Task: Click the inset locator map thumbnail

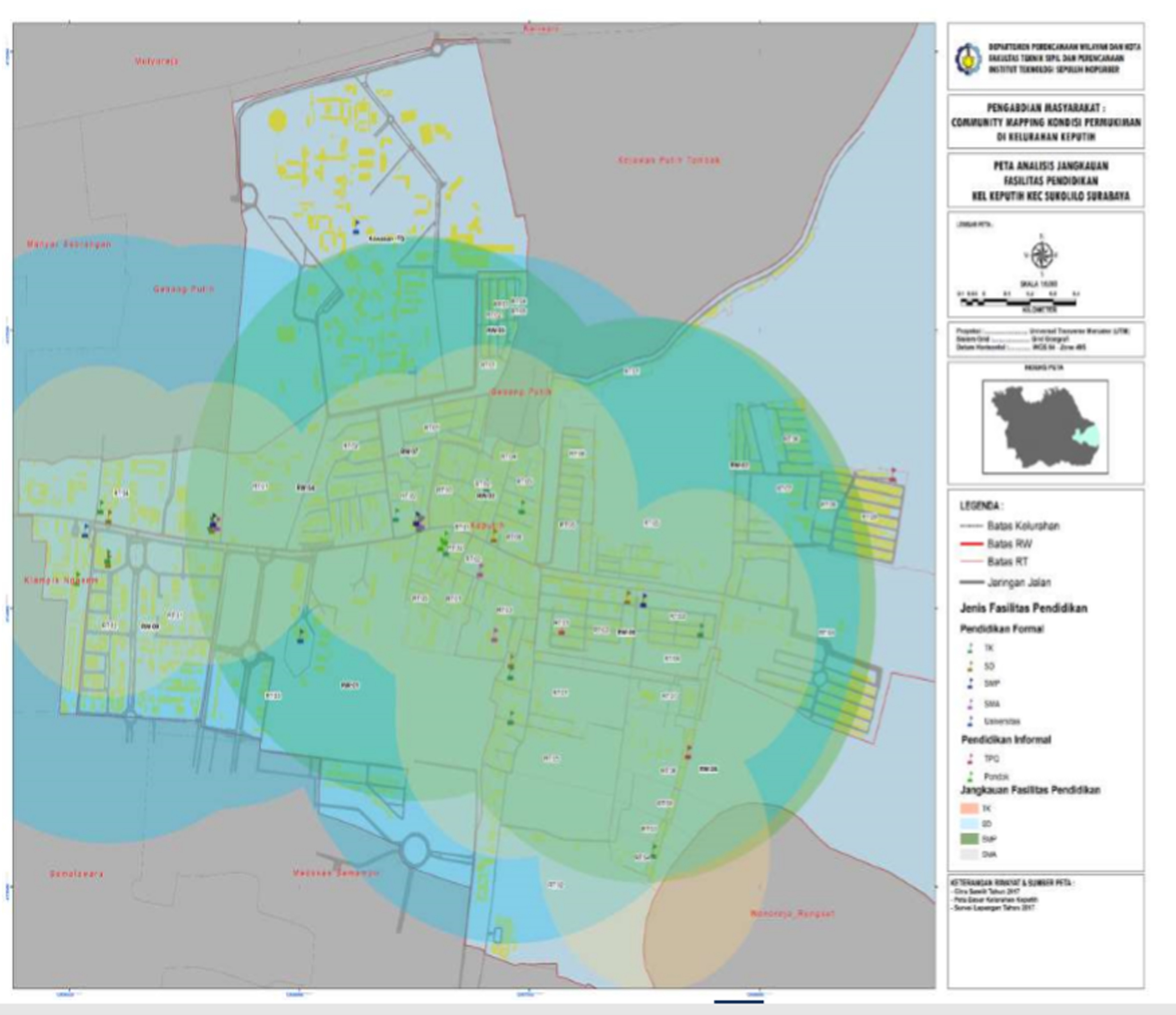Action: click(1045, 427)
